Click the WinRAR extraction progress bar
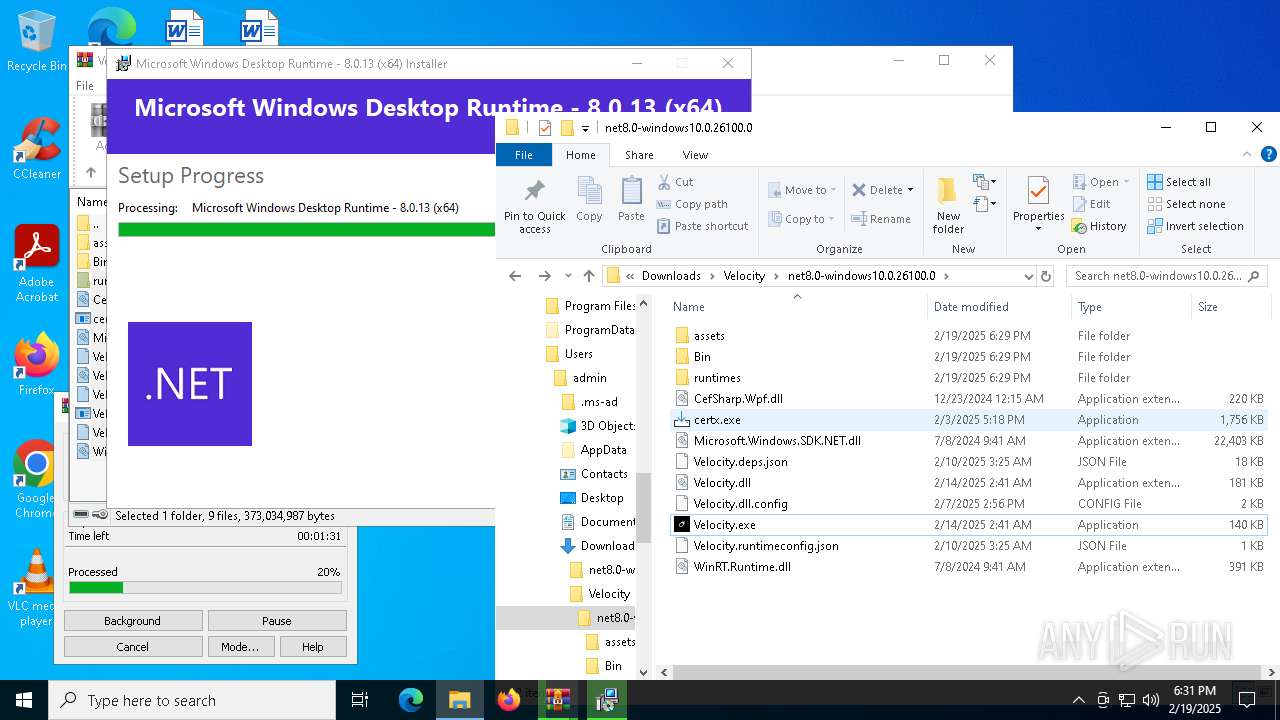The height and width of the screenshot is (720, 1280). (x=205, y=588)
